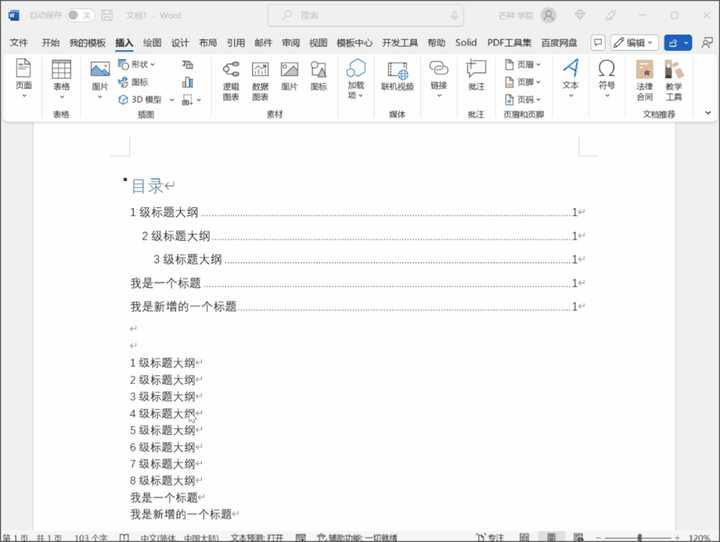720x542 pixels.
Task: Click the blue Share button
Action: 678,43
